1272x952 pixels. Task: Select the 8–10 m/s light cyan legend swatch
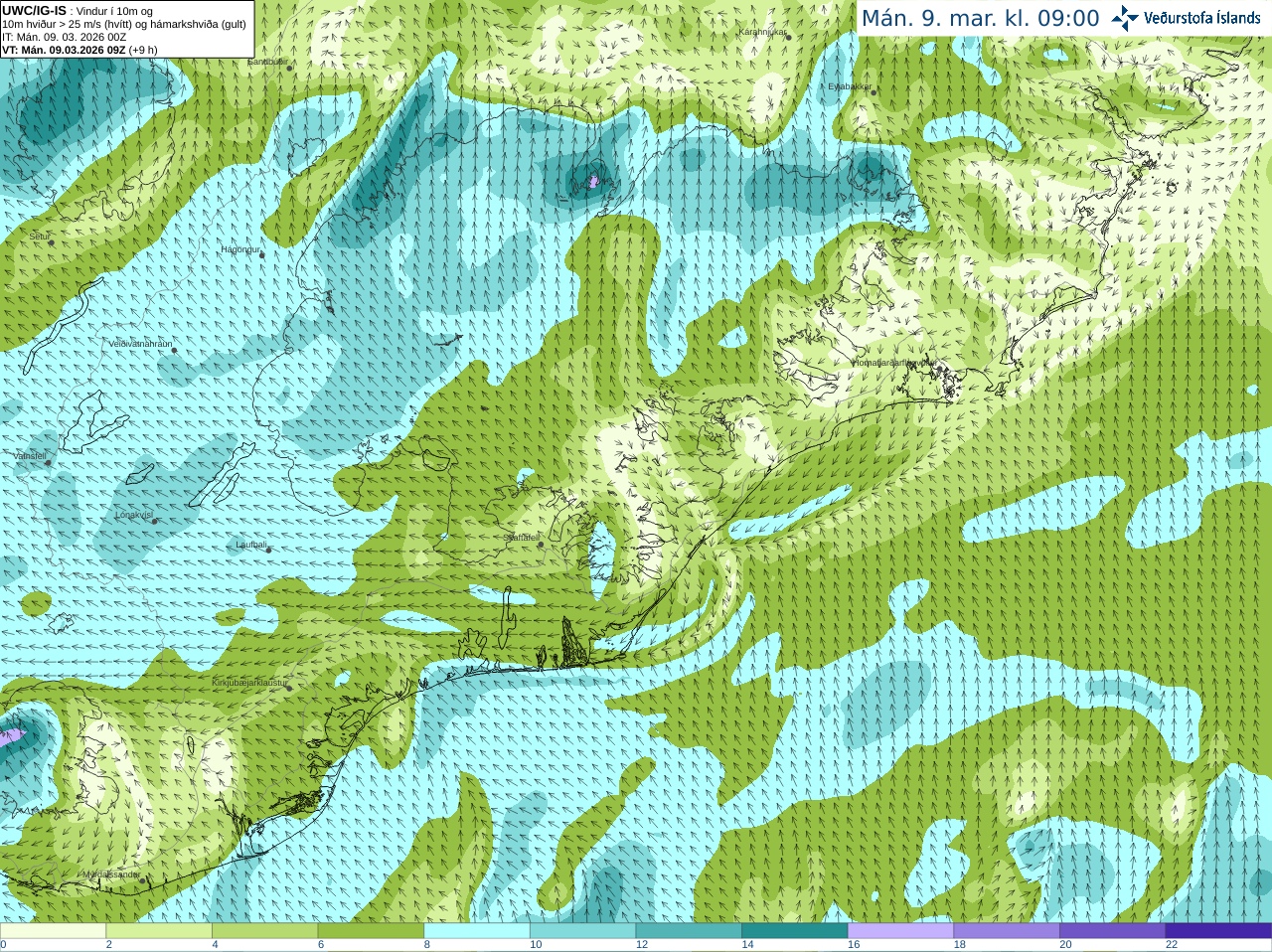tap(477, 931)
